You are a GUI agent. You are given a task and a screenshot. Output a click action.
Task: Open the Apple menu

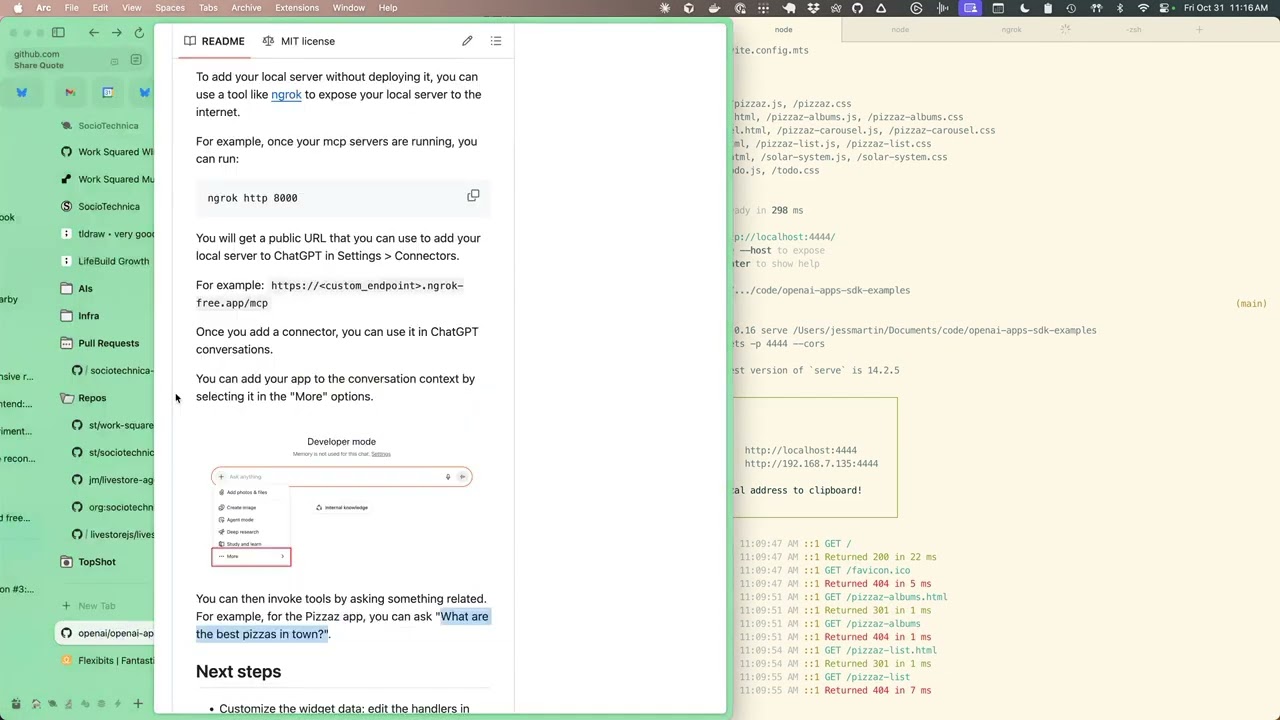pyautogui.click(x=17, y=8)
